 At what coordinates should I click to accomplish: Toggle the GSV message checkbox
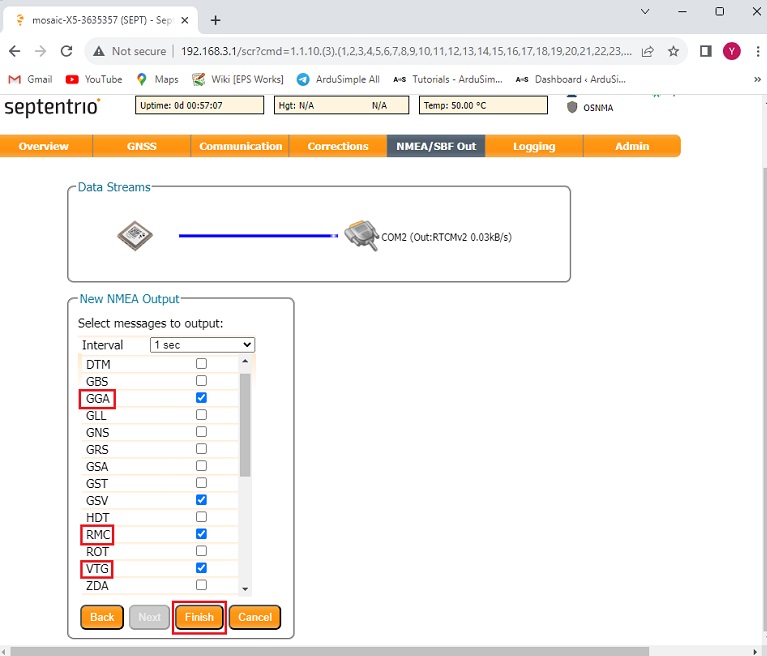point(201,499)
